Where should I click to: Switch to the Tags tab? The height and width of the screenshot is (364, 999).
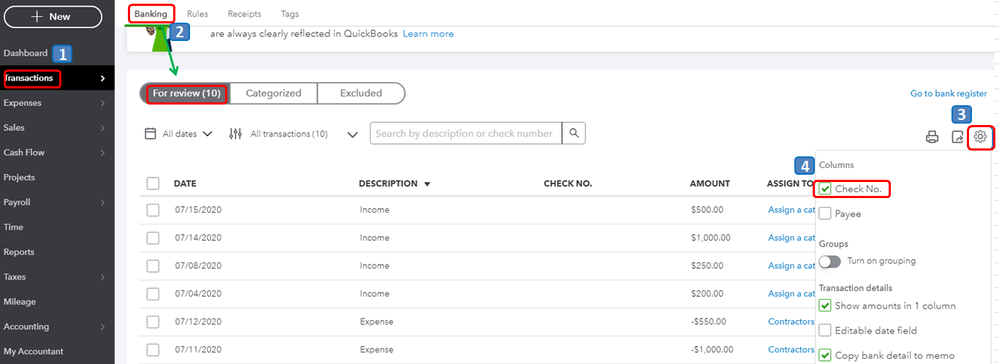(x=289, y=13)
